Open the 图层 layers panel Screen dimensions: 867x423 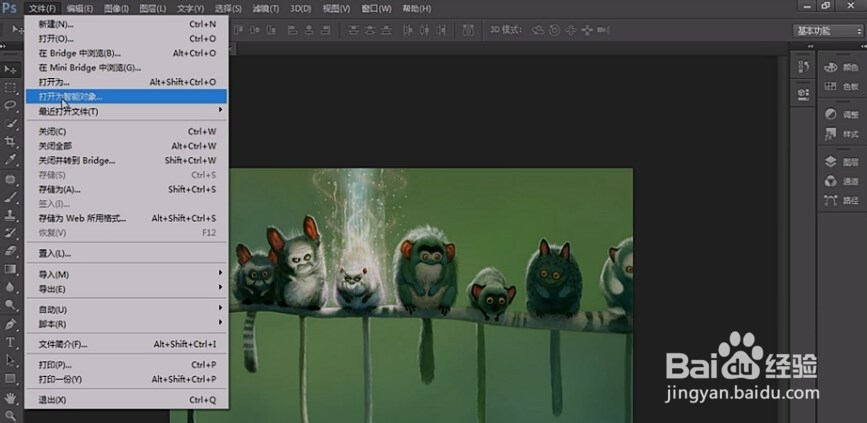841,162
